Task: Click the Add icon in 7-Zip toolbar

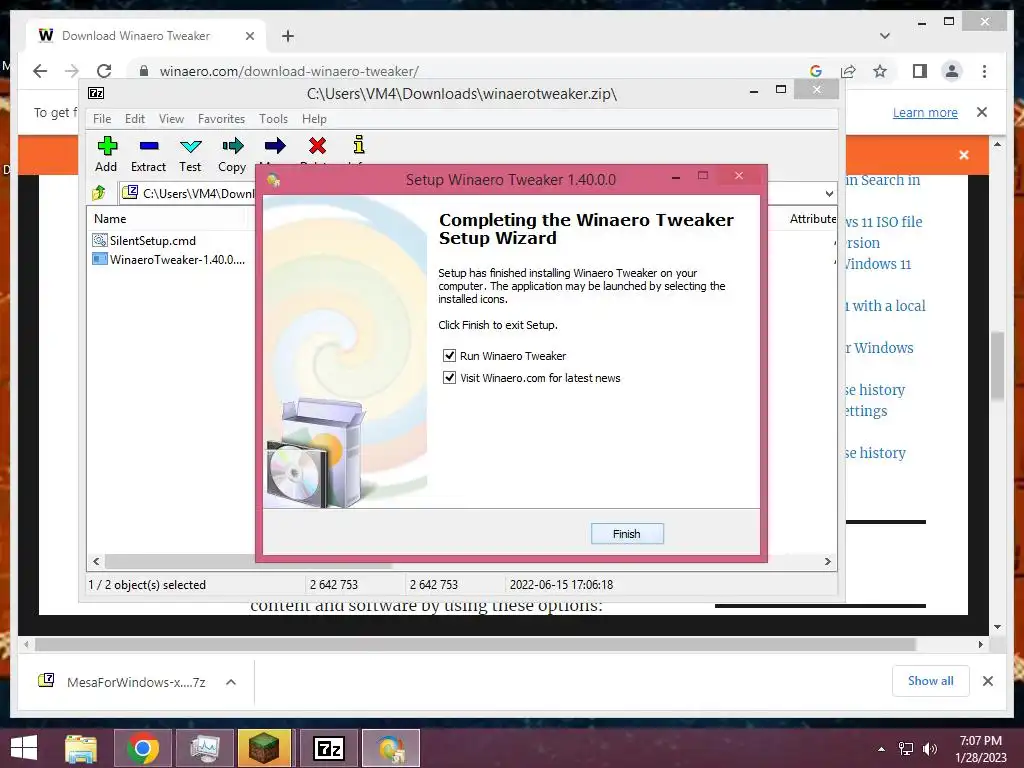Action: tap(107, 146)
